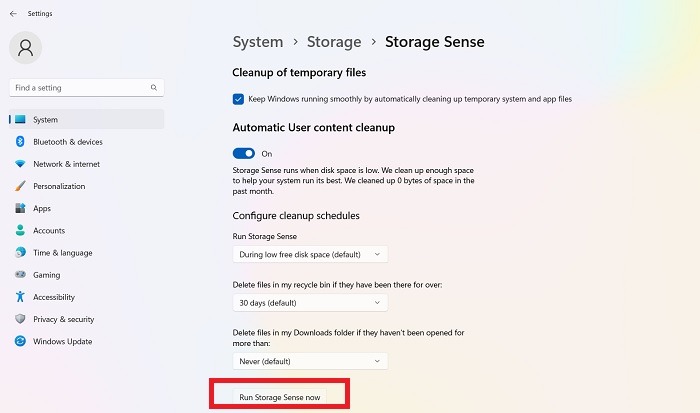Click the Find a setting search box

(87, 88)
